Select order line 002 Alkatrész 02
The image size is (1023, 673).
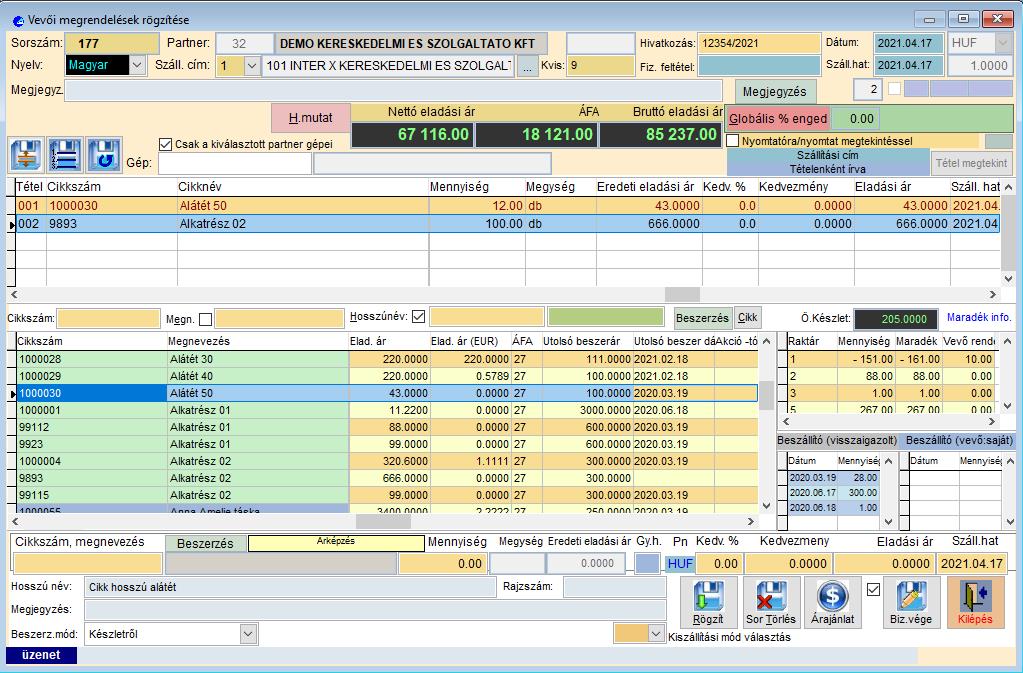pyautogui.click(x=508, y=224)
